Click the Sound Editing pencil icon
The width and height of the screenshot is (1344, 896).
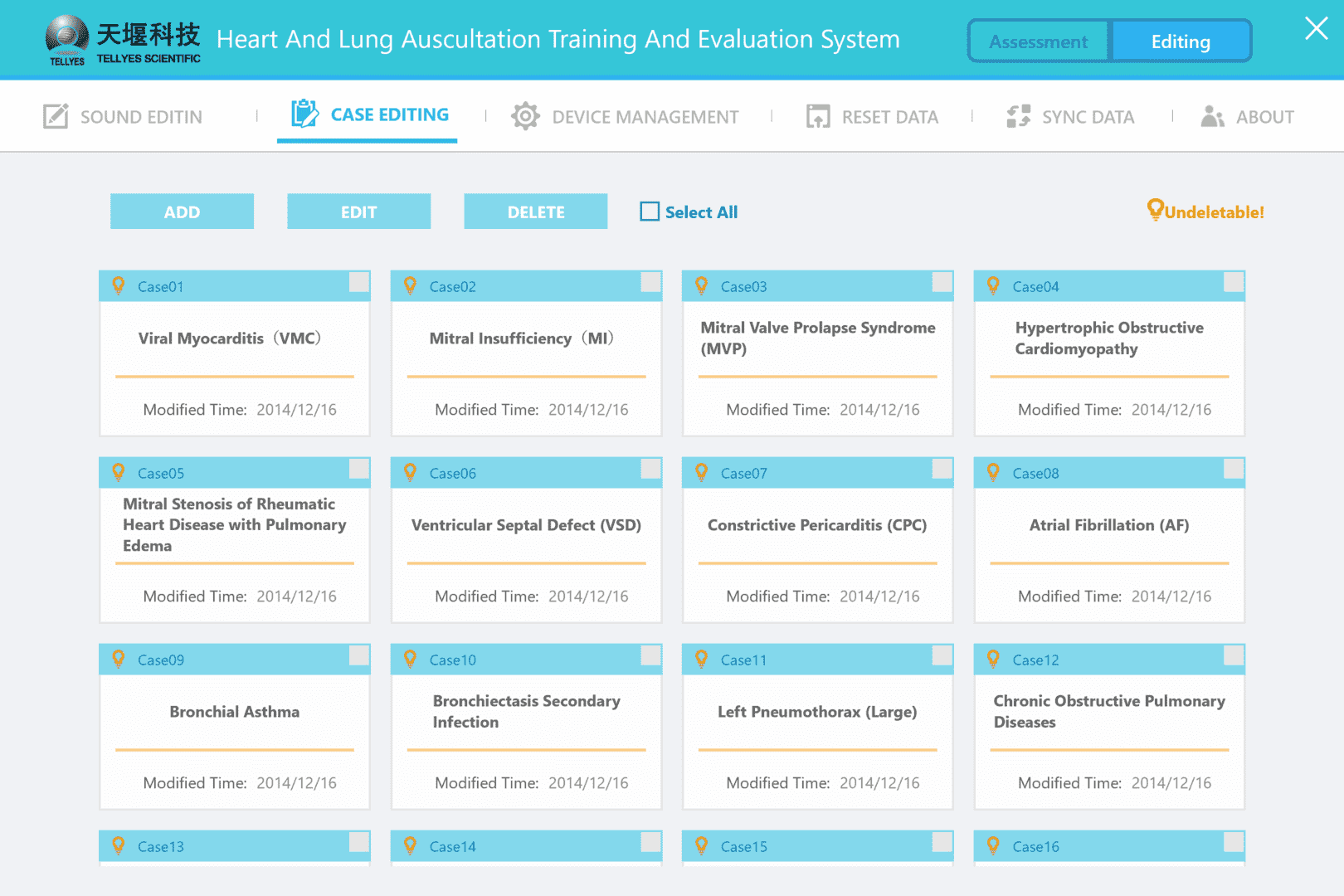pos(56,116)
